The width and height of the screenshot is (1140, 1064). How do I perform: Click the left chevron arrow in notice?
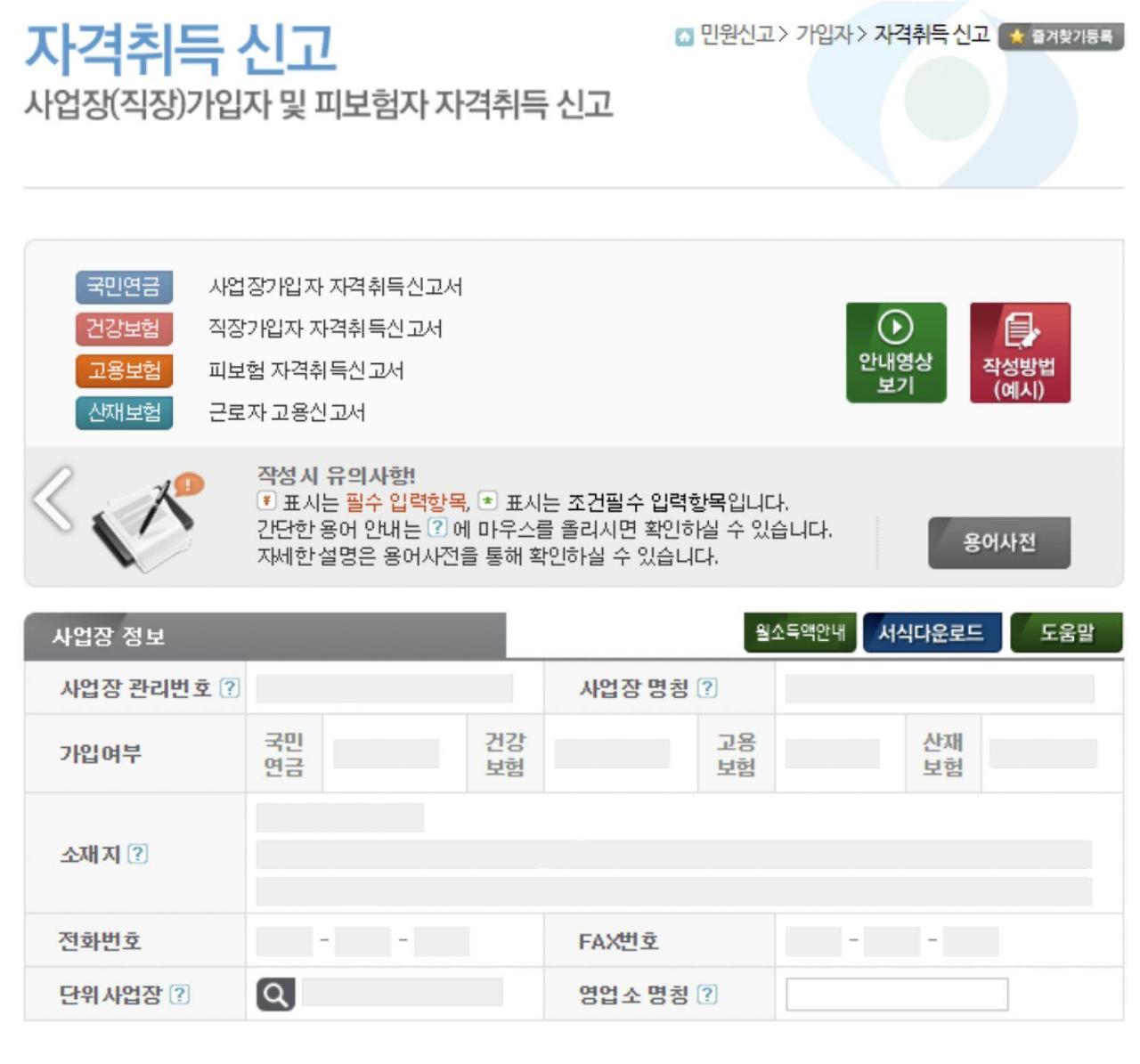pyautogui.click(x=53, y=499)
